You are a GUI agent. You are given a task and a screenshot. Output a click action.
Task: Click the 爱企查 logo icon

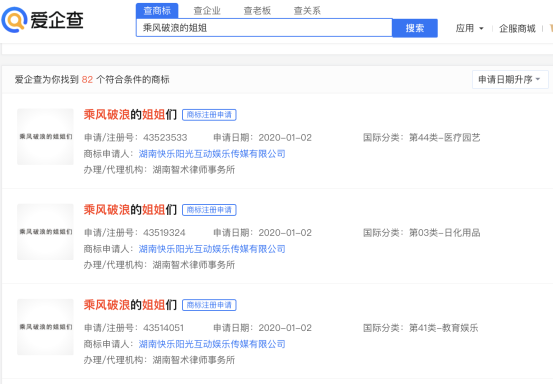pos(14,20)
